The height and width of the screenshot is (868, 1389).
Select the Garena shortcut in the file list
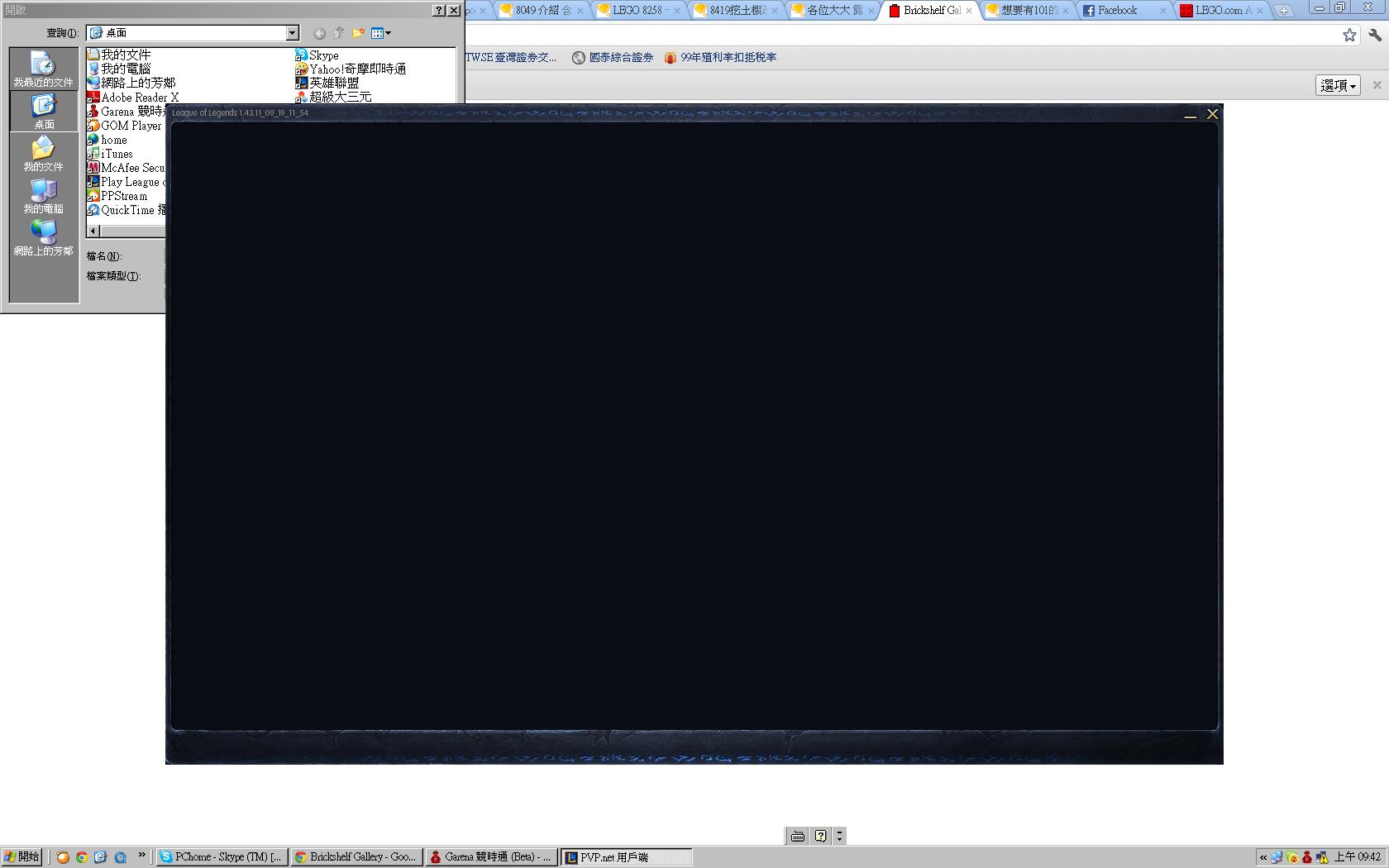click(126, 111)
